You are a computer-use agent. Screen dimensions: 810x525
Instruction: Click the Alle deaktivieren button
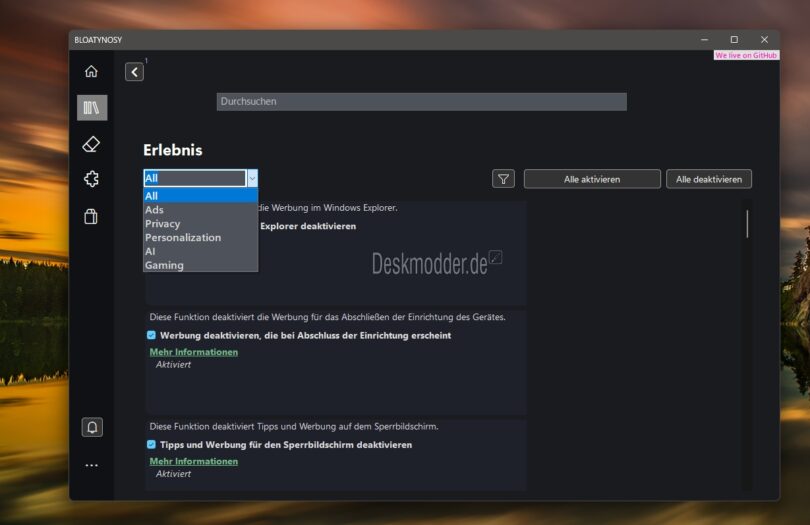[x=709, y=179]
